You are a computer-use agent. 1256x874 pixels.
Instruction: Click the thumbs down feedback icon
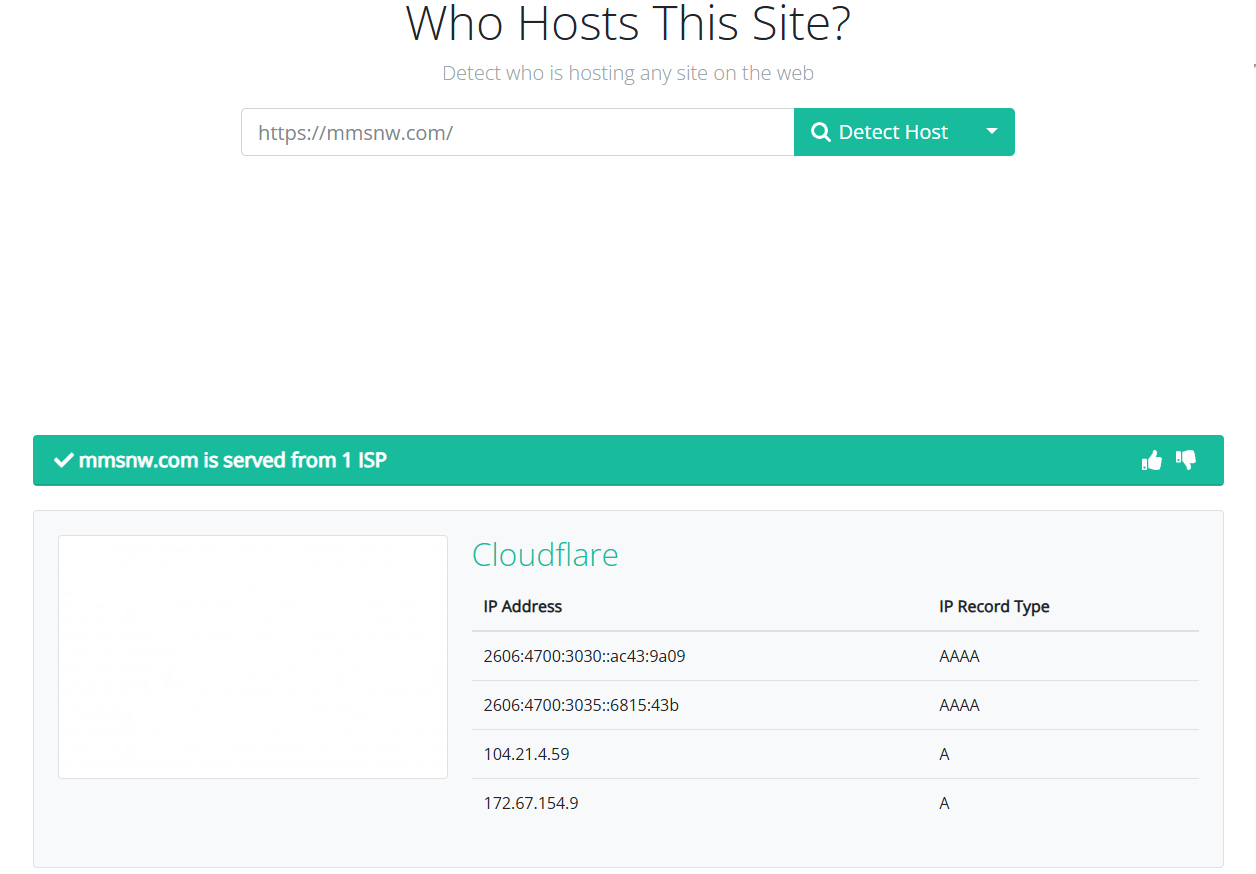pyautogui.click(x=1186, y=460)
